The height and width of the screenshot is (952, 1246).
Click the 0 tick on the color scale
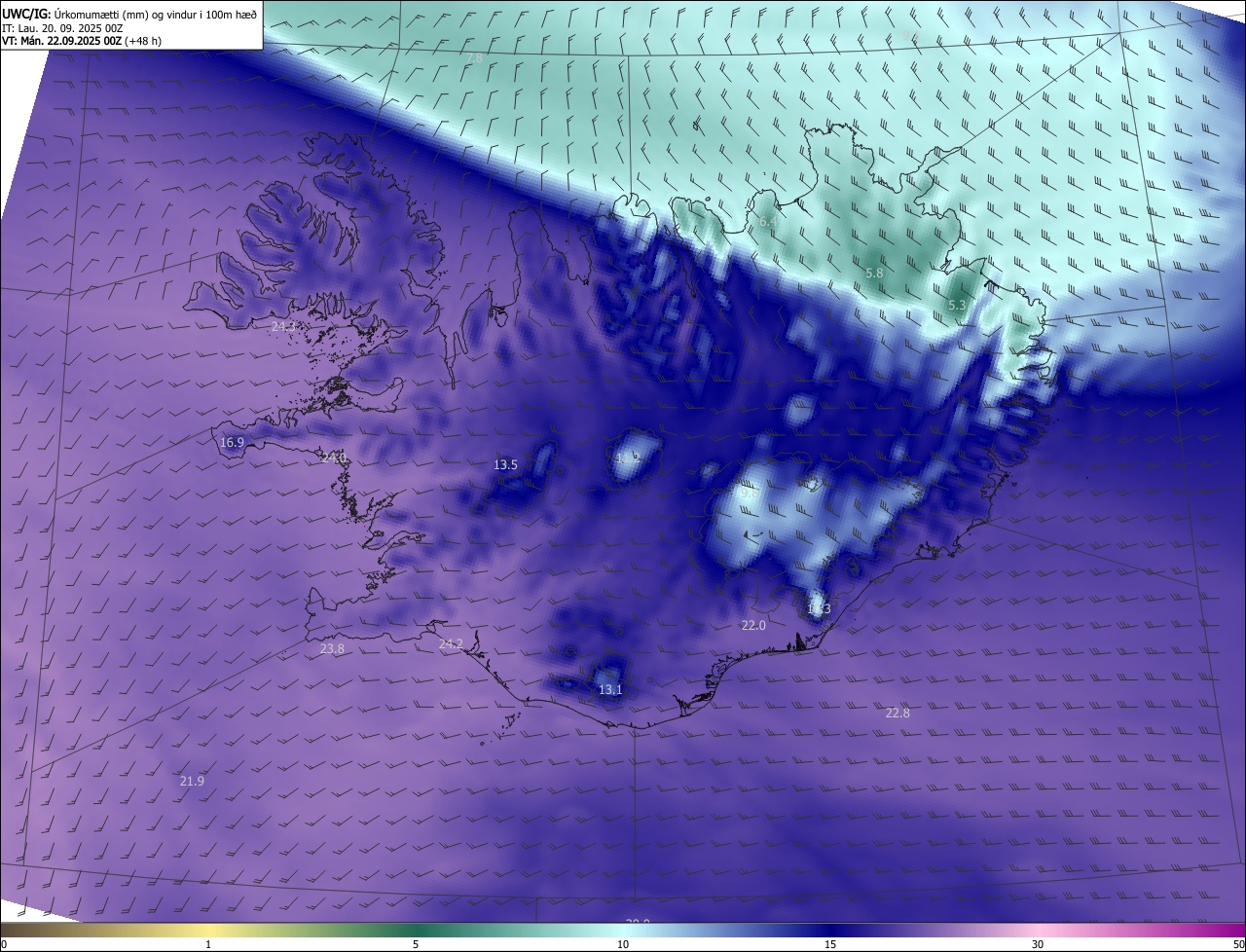[4, 944]
